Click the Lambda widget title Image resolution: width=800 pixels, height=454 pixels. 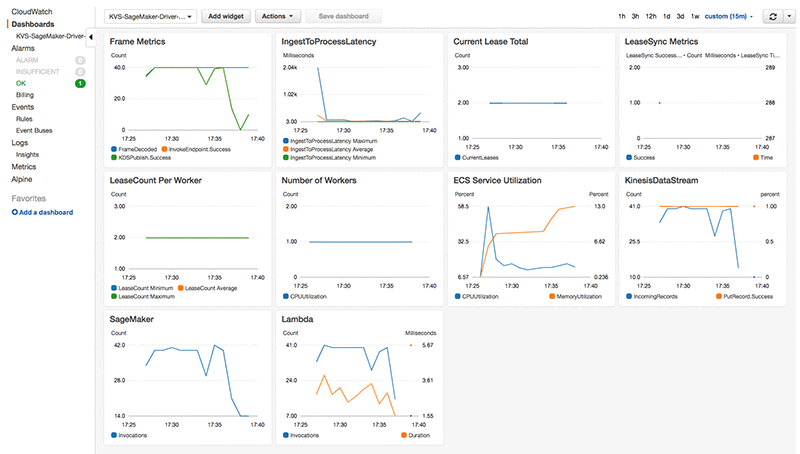click(297, 319)
